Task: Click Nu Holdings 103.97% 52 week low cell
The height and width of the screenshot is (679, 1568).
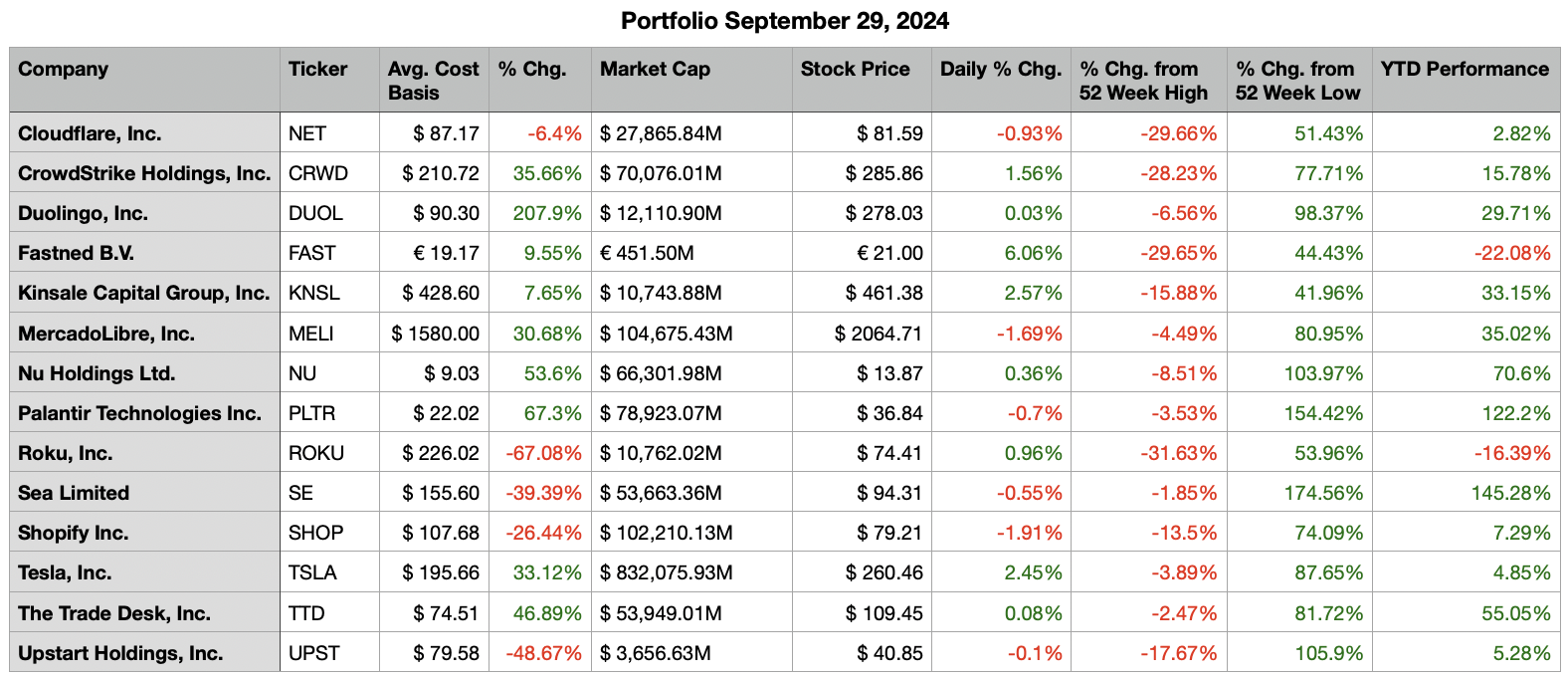Action: click(1327, 373)
